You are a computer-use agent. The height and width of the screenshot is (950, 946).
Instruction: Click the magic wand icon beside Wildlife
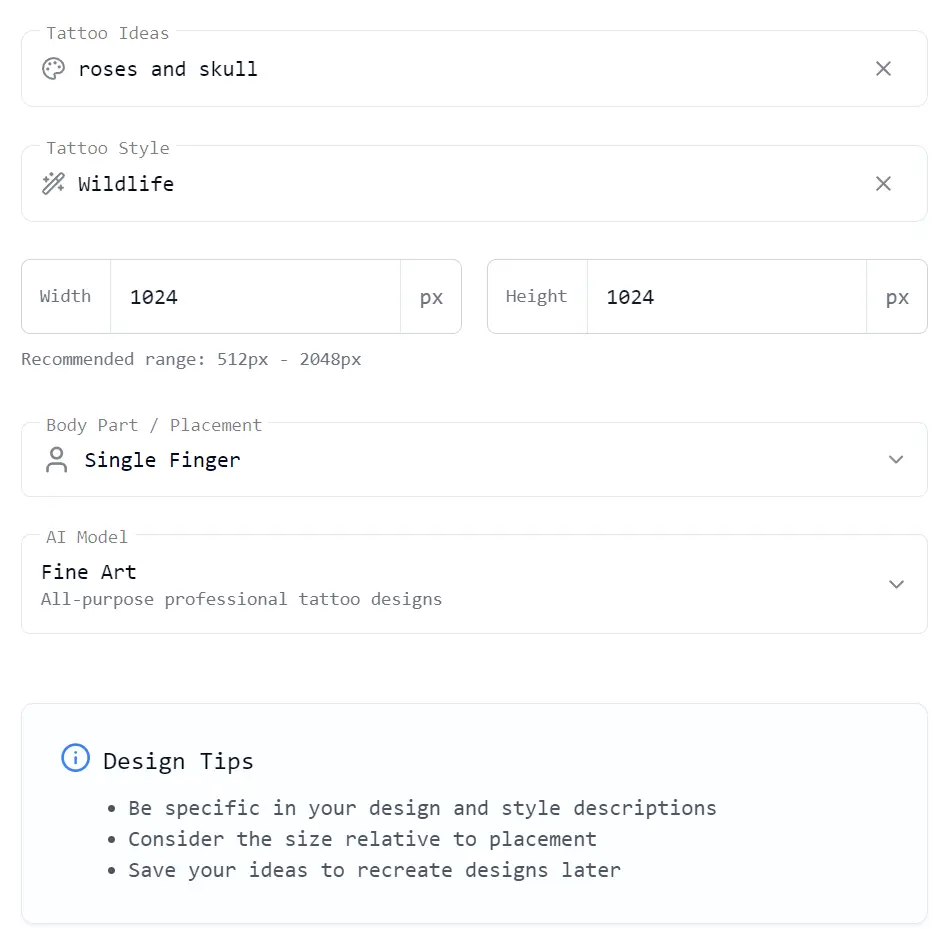click(53, 183)
